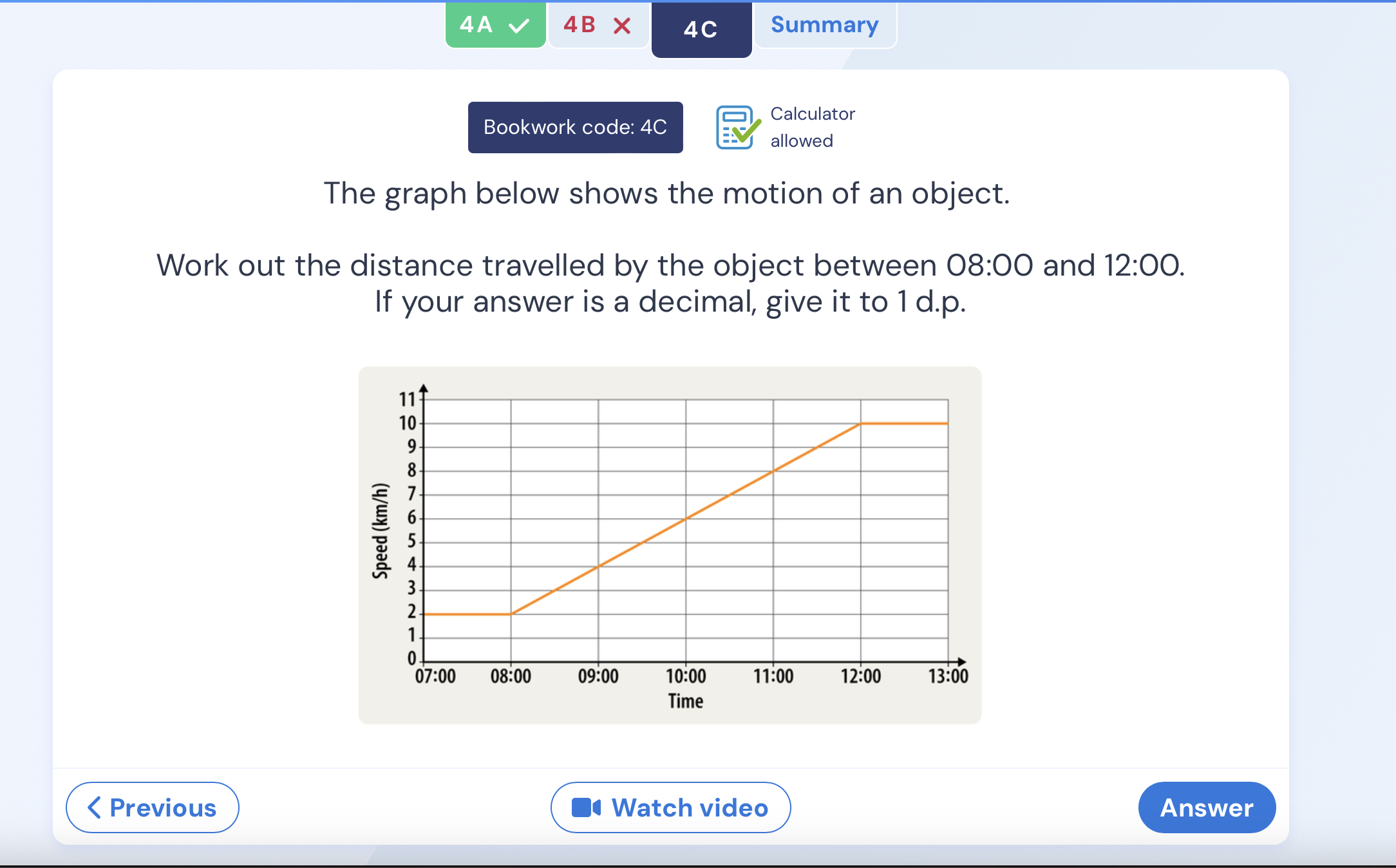Open the Summary tab

pos(825,25)
